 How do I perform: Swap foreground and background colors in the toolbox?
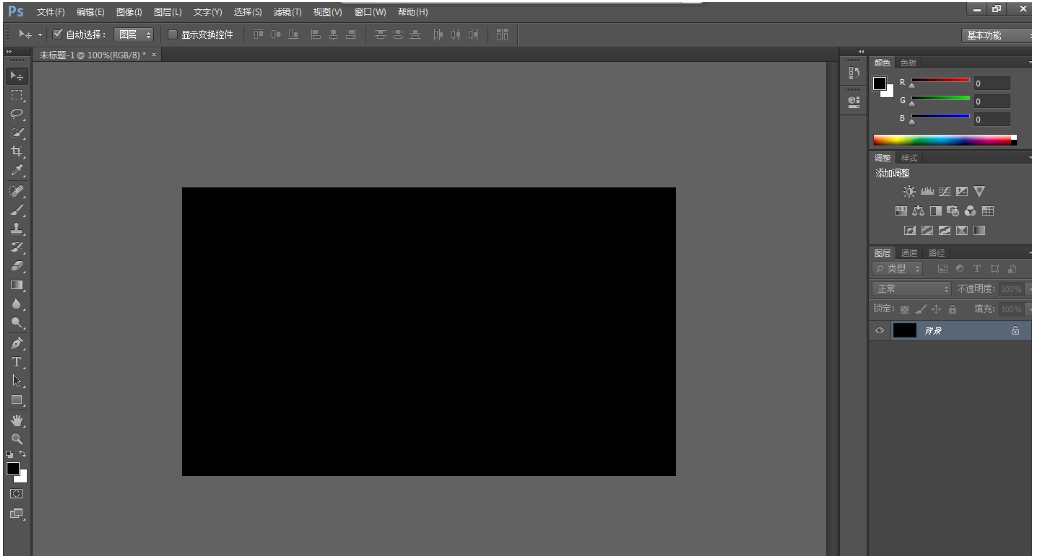tap(22, 454)
